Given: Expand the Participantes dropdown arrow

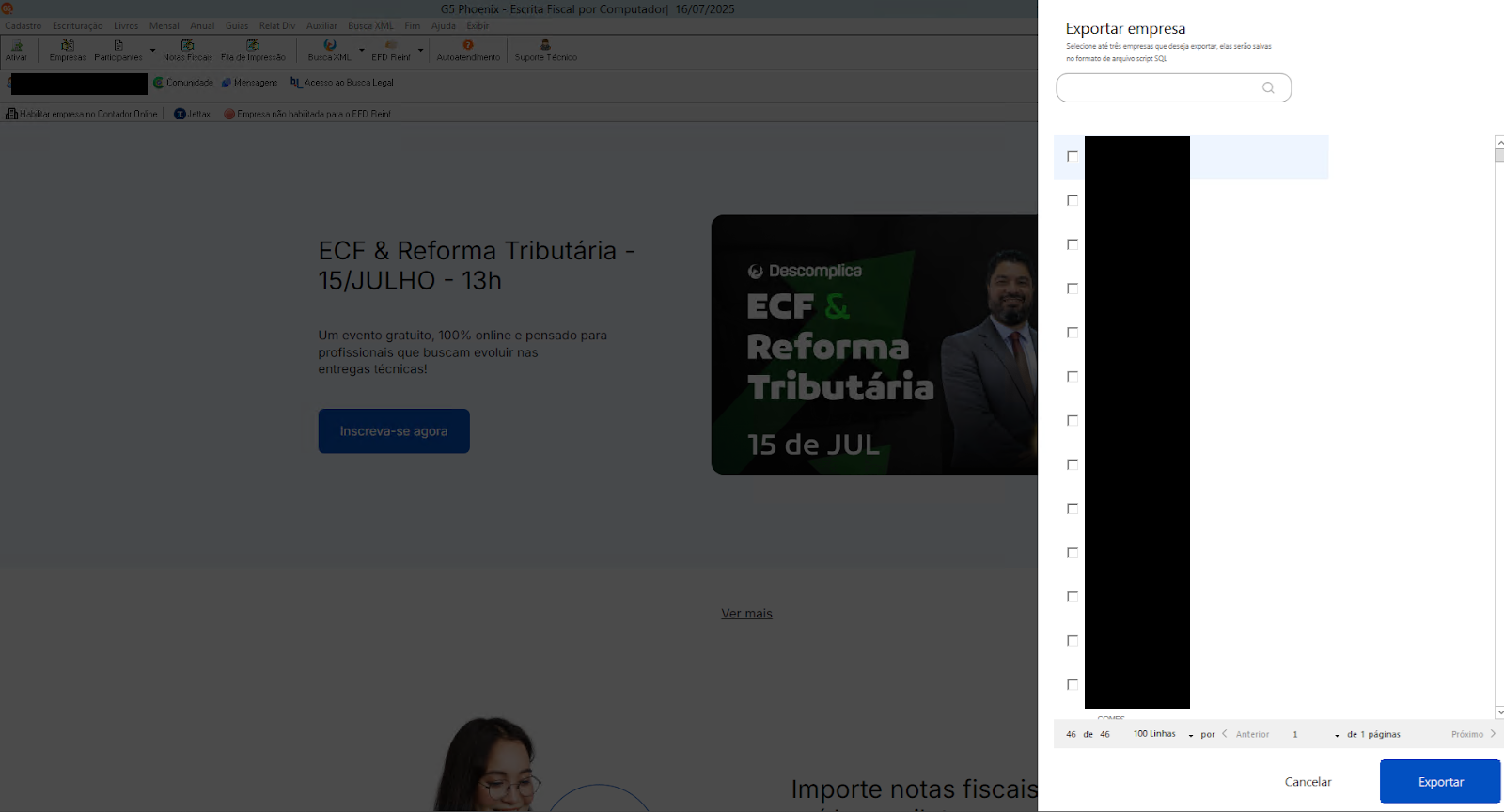Looking at the screenshot, I should [152, 50].
